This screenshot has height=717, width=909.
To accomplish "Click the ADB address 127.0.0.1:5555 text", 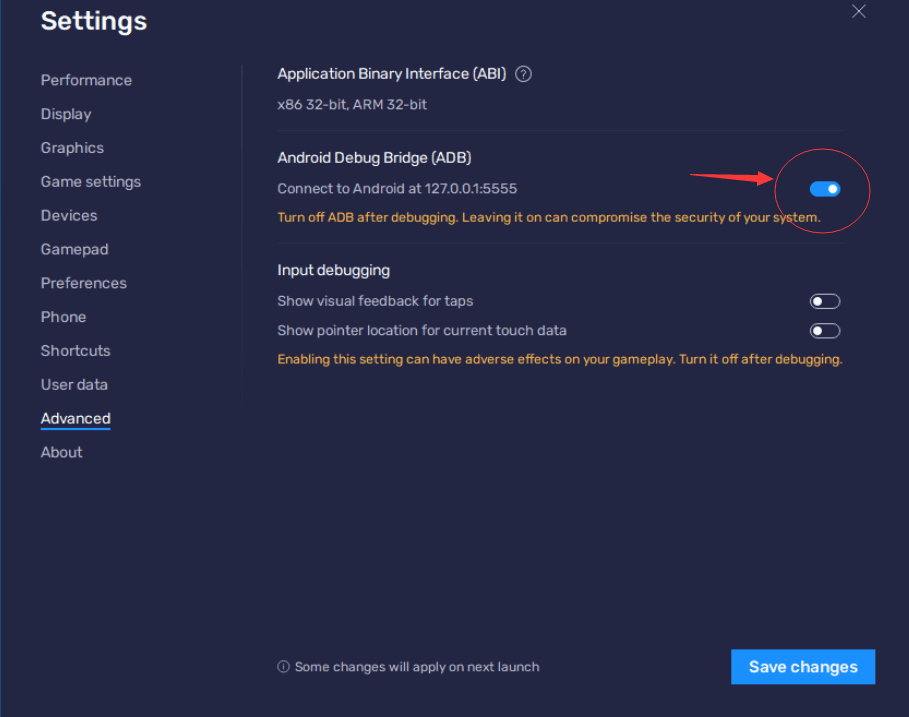I will pos(471,188).
